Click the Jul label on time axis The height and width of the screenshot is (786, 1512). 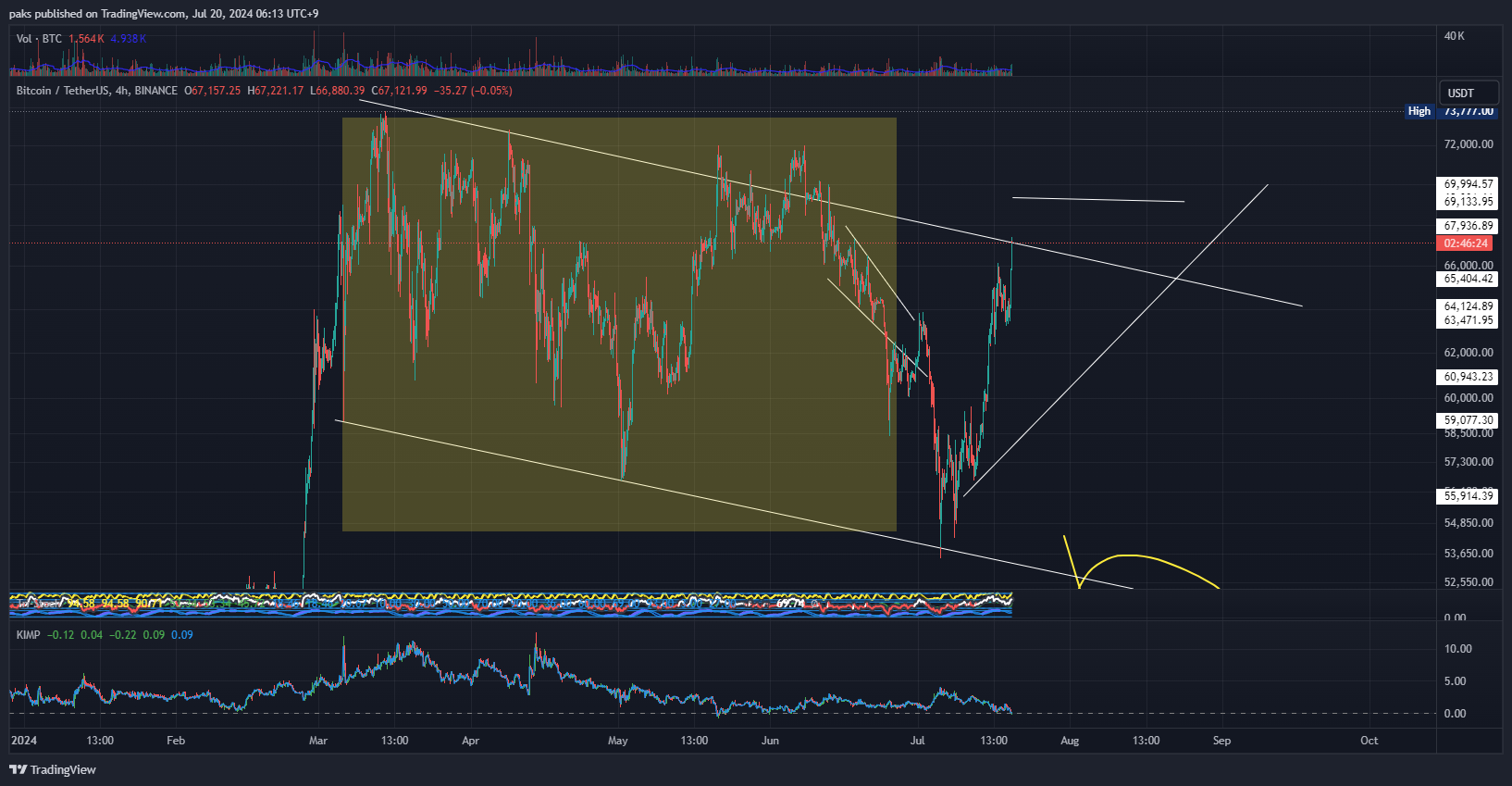(917, 741)
